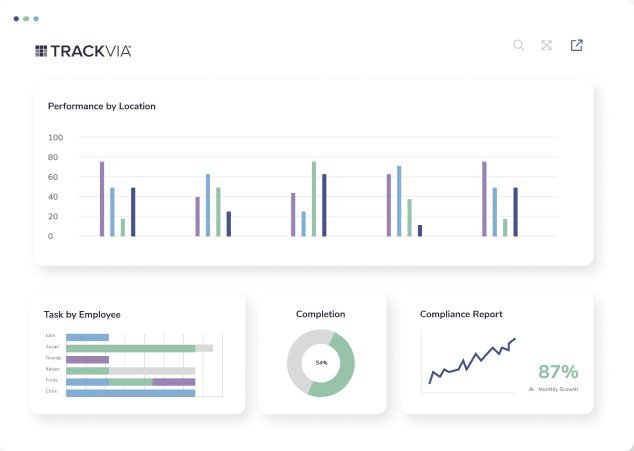The height and width of the screenshot is (451, 634).
Task: Click the green Monthly Growth triangle
Action: point(530,389)
